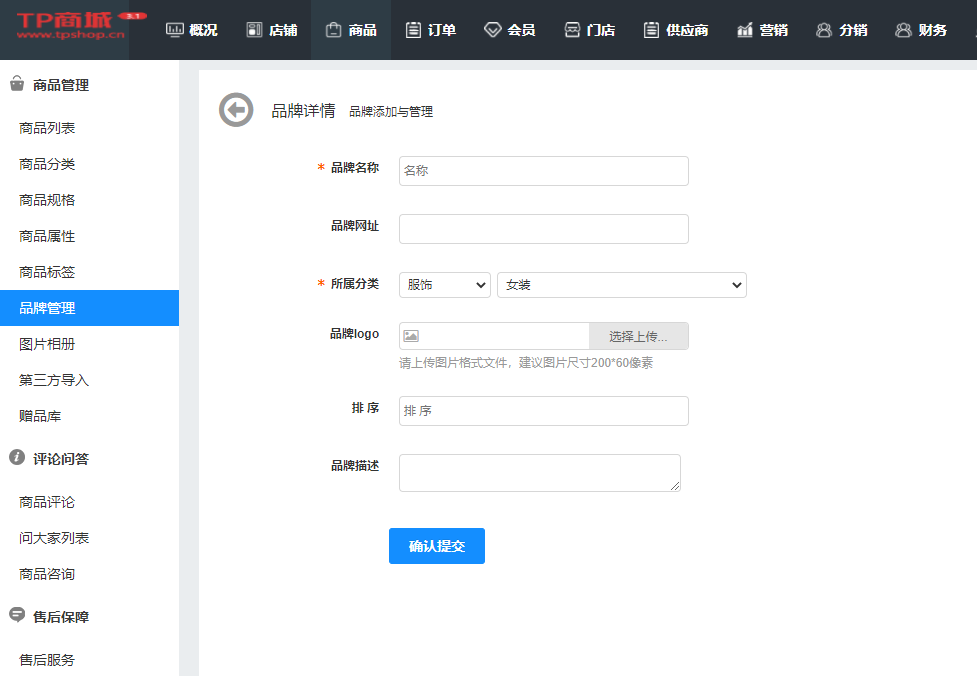Open 商品列表 in the sidebar
This screenshot has height=676, width=977.
[x=47, y=128]
